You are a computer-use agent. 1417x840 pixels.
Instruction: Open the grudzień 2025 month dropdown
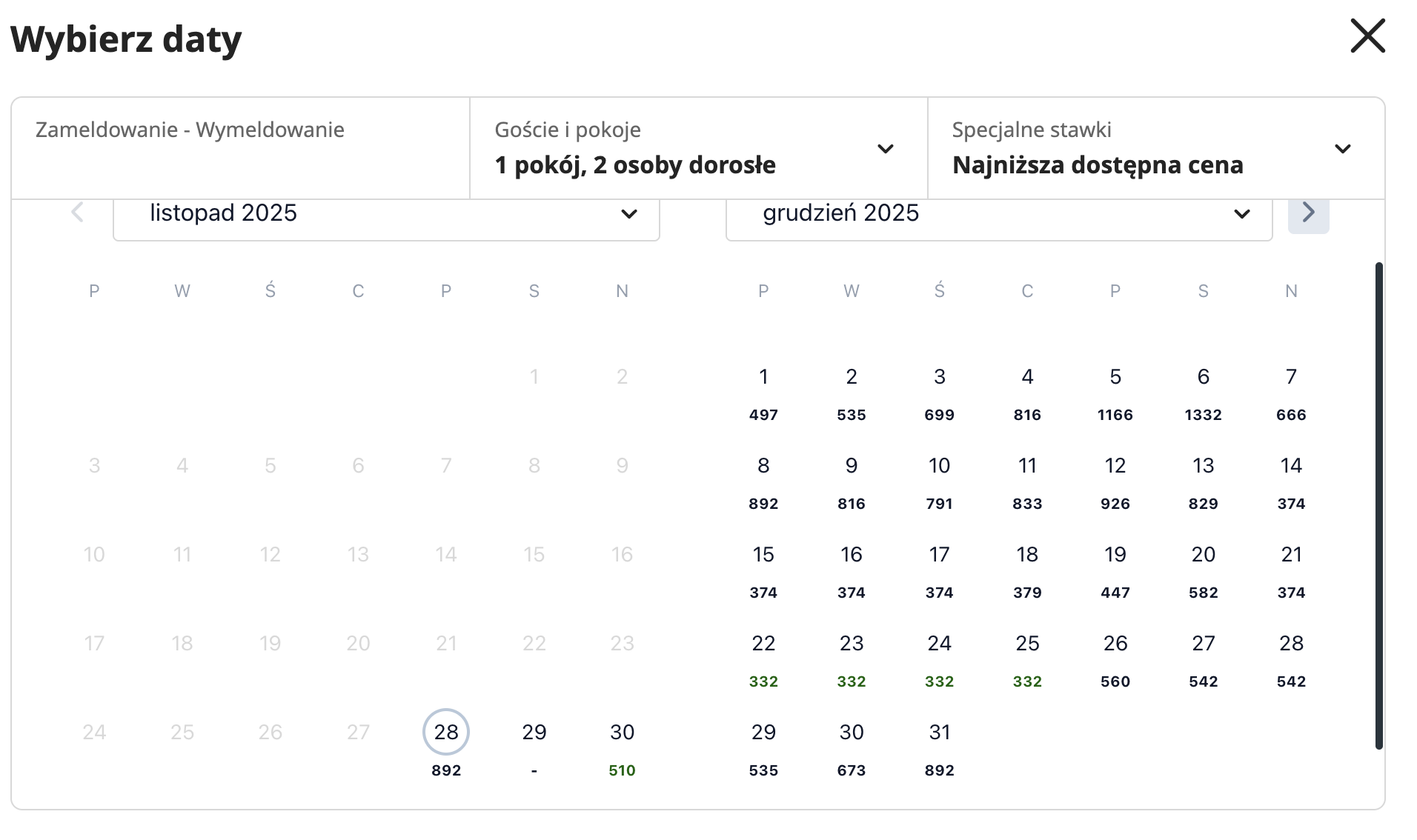point(998,215)
